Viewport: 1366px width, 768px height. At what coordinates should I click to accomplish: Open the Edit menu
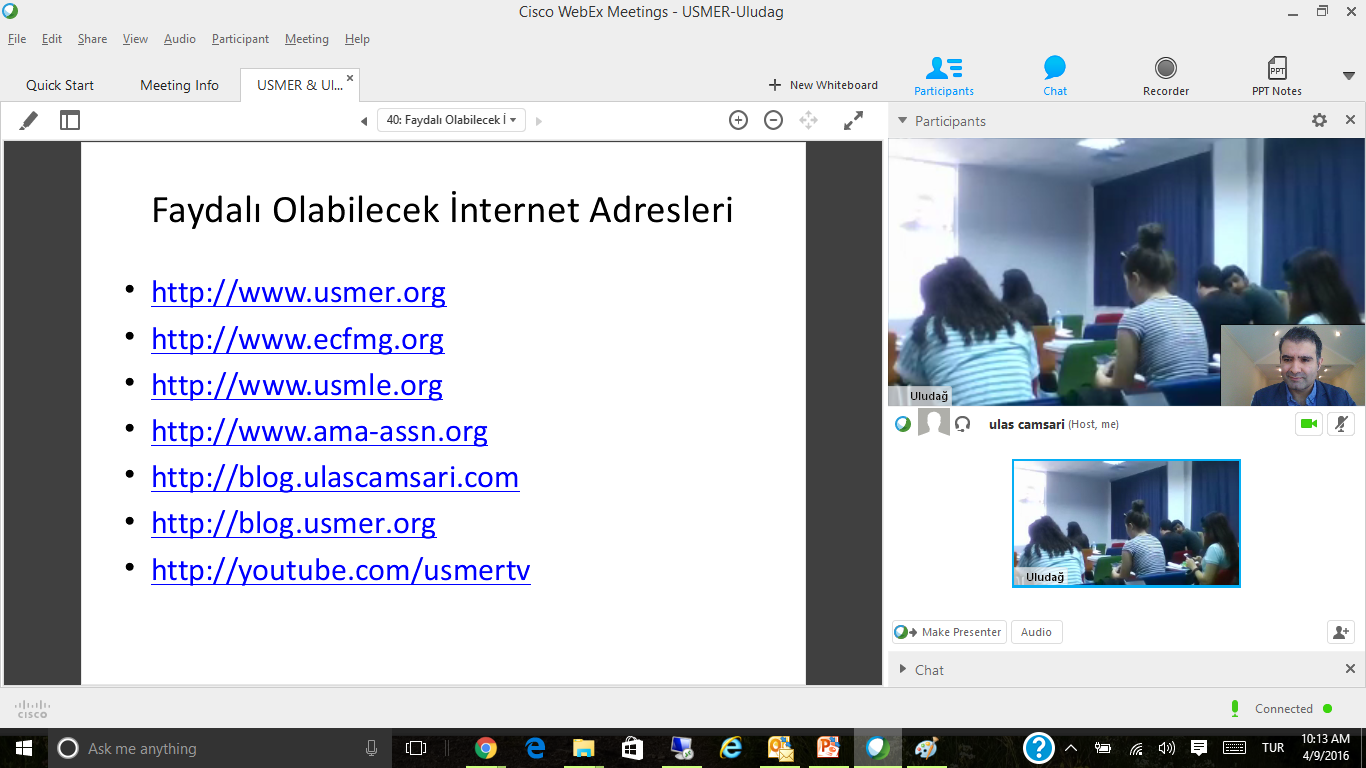tap(52, 39)
